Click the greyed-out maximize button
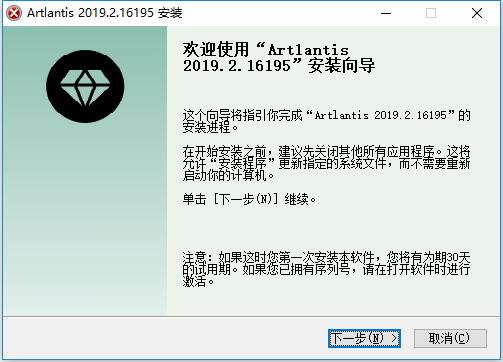 [431, 13]
